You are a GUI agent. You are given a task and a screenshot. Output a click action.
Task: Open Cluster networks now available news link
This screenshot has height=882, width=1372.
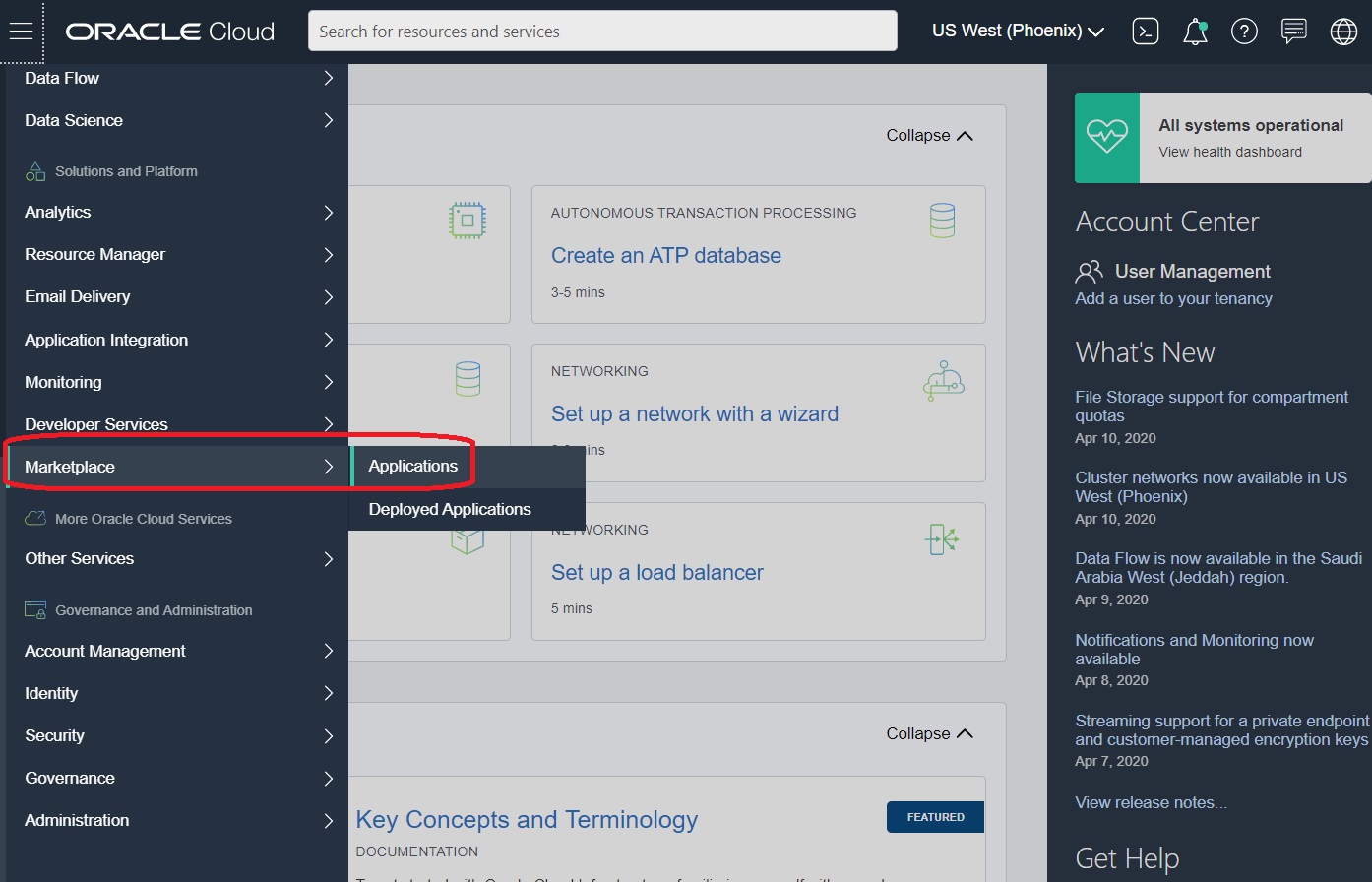pos(1211,486)
